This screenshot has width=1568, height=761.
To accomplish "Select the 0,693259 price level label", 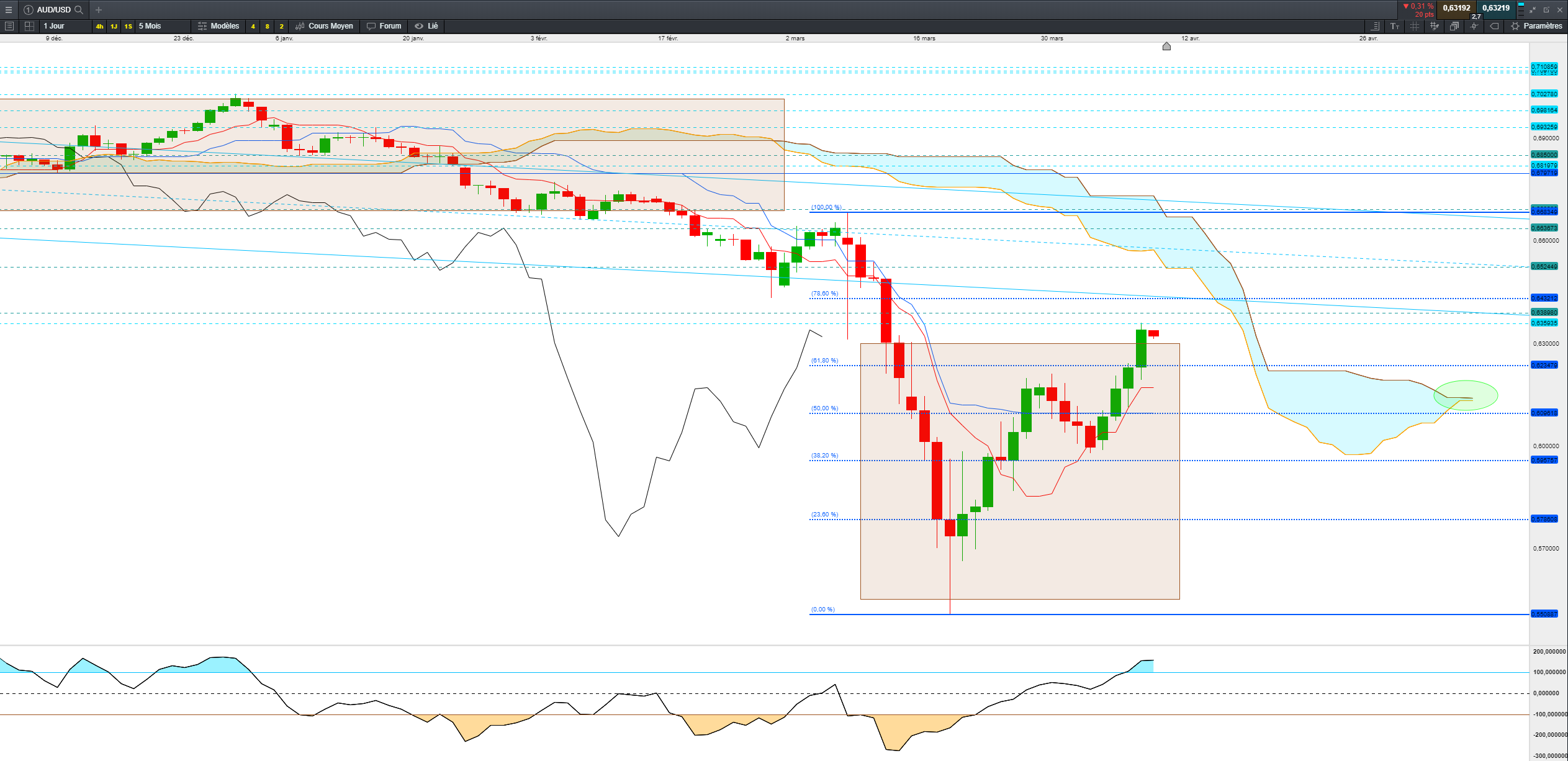I will pos(1544,127).
